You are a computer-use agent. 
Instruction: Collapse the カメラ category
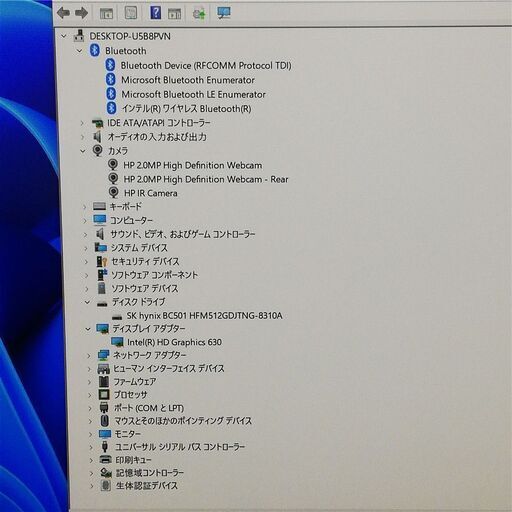point(83,151)
